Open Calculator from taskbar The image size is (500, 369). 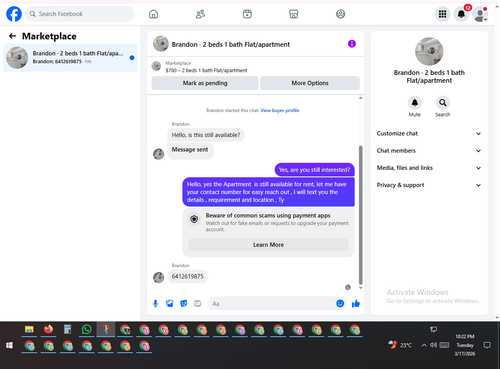click(x=67, y=330)
